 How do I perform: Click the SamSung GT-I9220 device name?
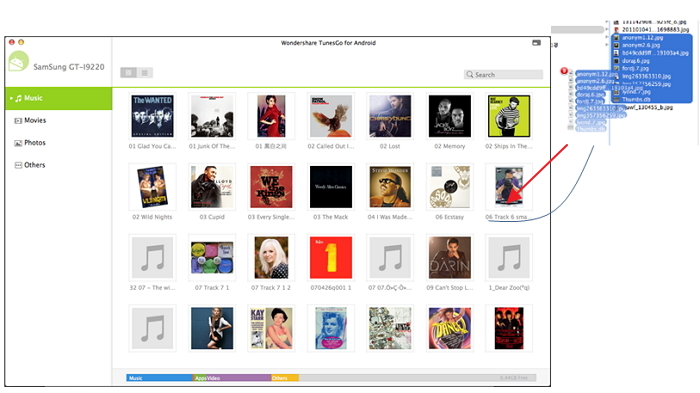tap(69, 67)
